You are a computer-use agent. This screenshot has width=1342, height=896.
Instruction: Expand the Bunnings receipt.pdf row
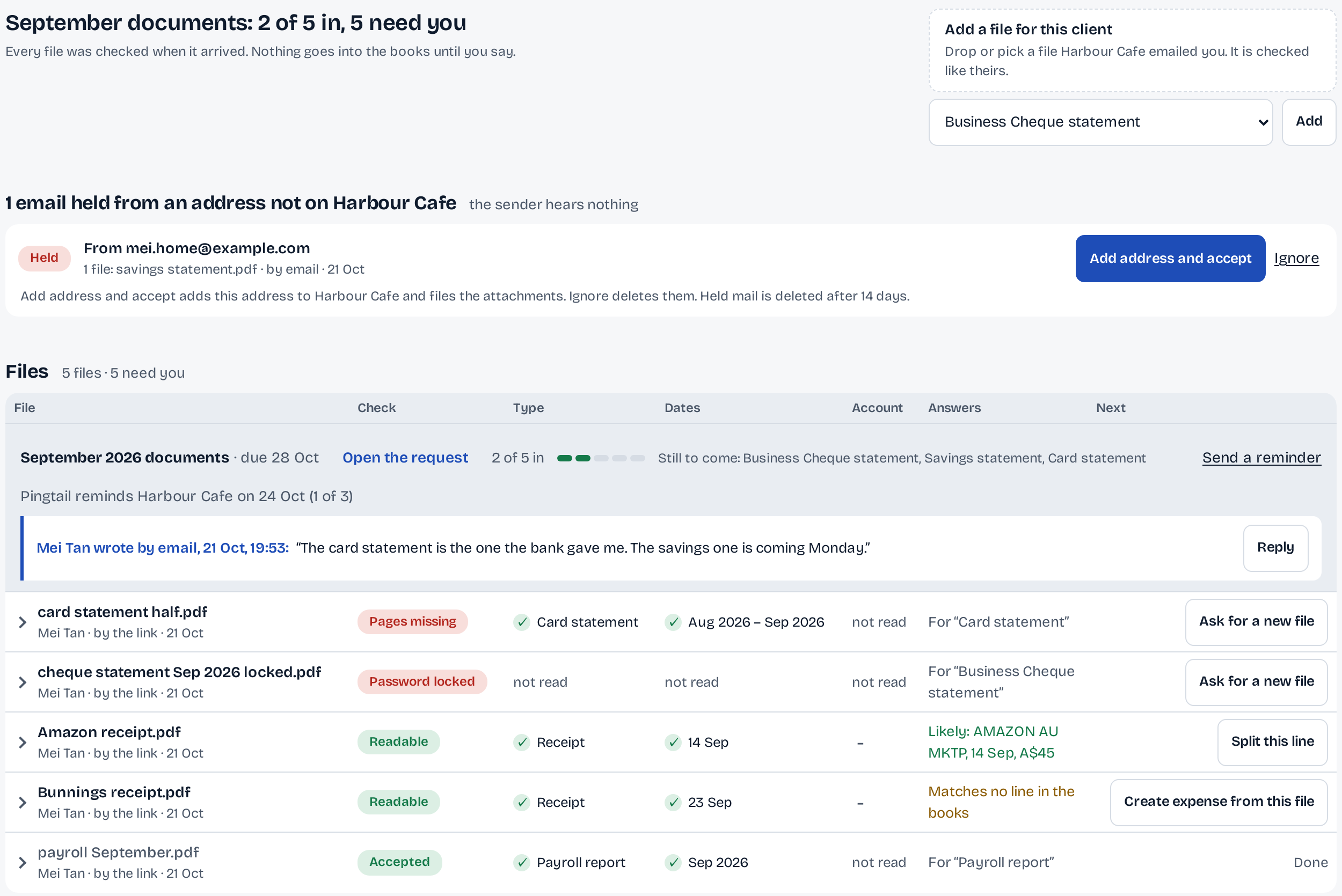pos(23,802)
